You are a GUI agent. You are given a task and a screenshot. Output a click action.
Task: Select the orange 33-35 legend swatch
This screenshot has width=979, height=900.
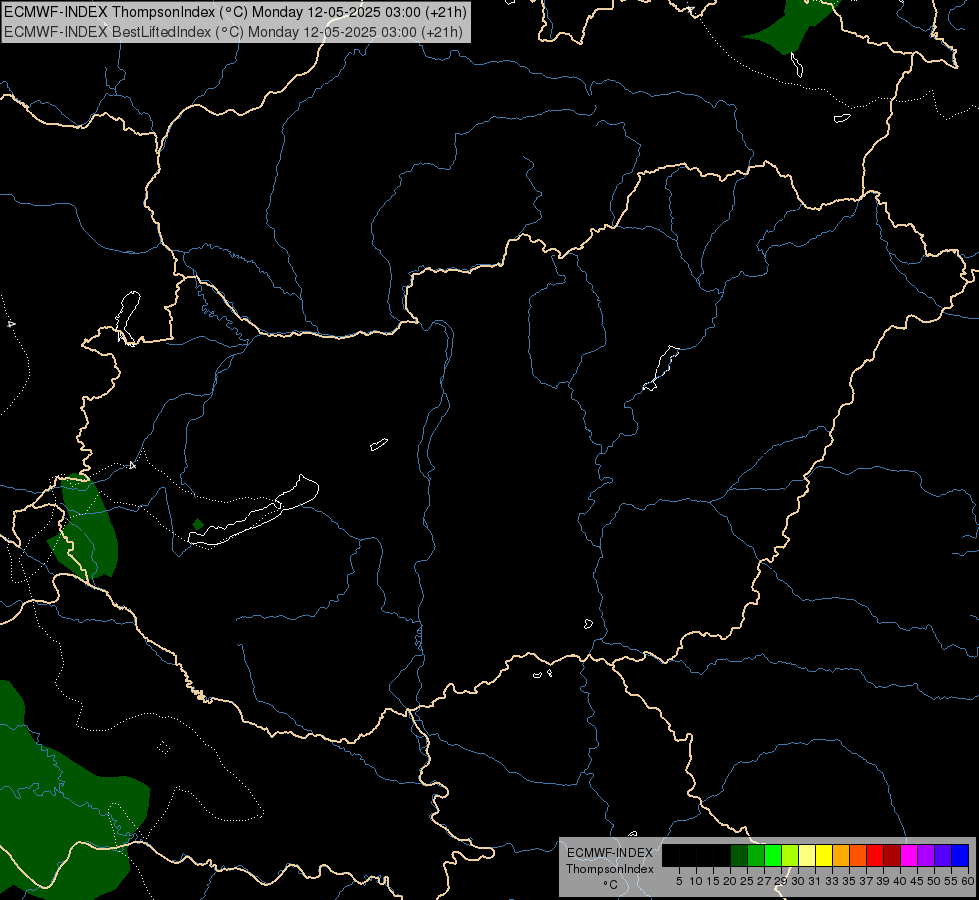pyautogui.click(x=841, y=855)
